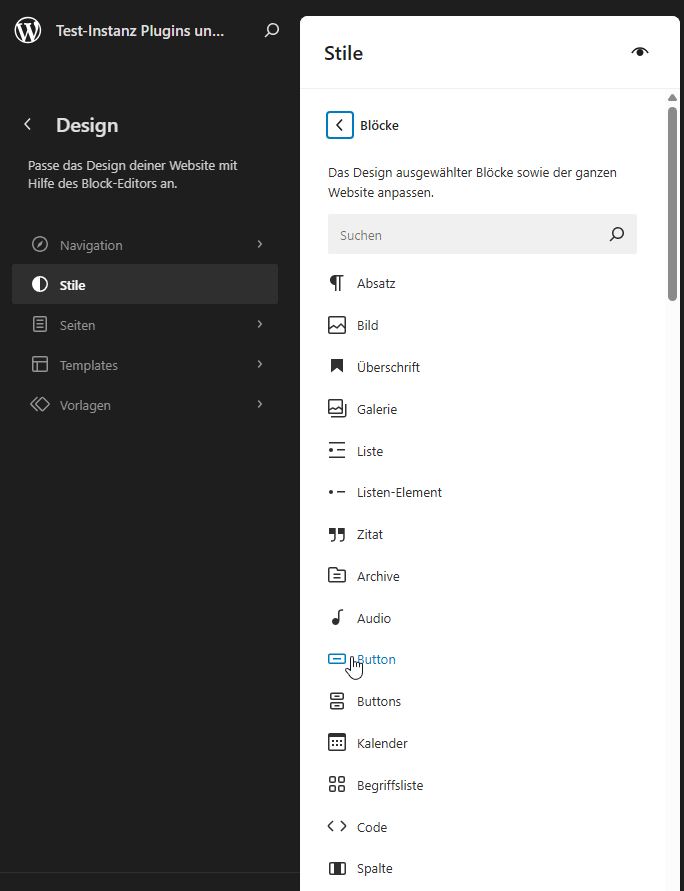Toggle the style book eye icon
The width and height of the screenshot is (684, 891).
click(640, 52)
